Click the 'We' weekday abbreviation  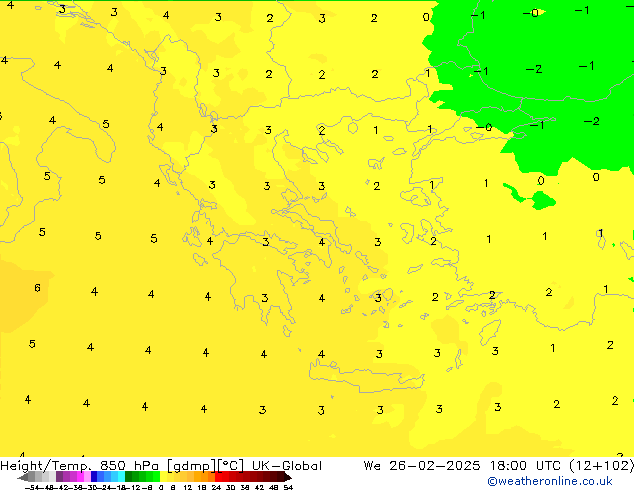point(372,466)
